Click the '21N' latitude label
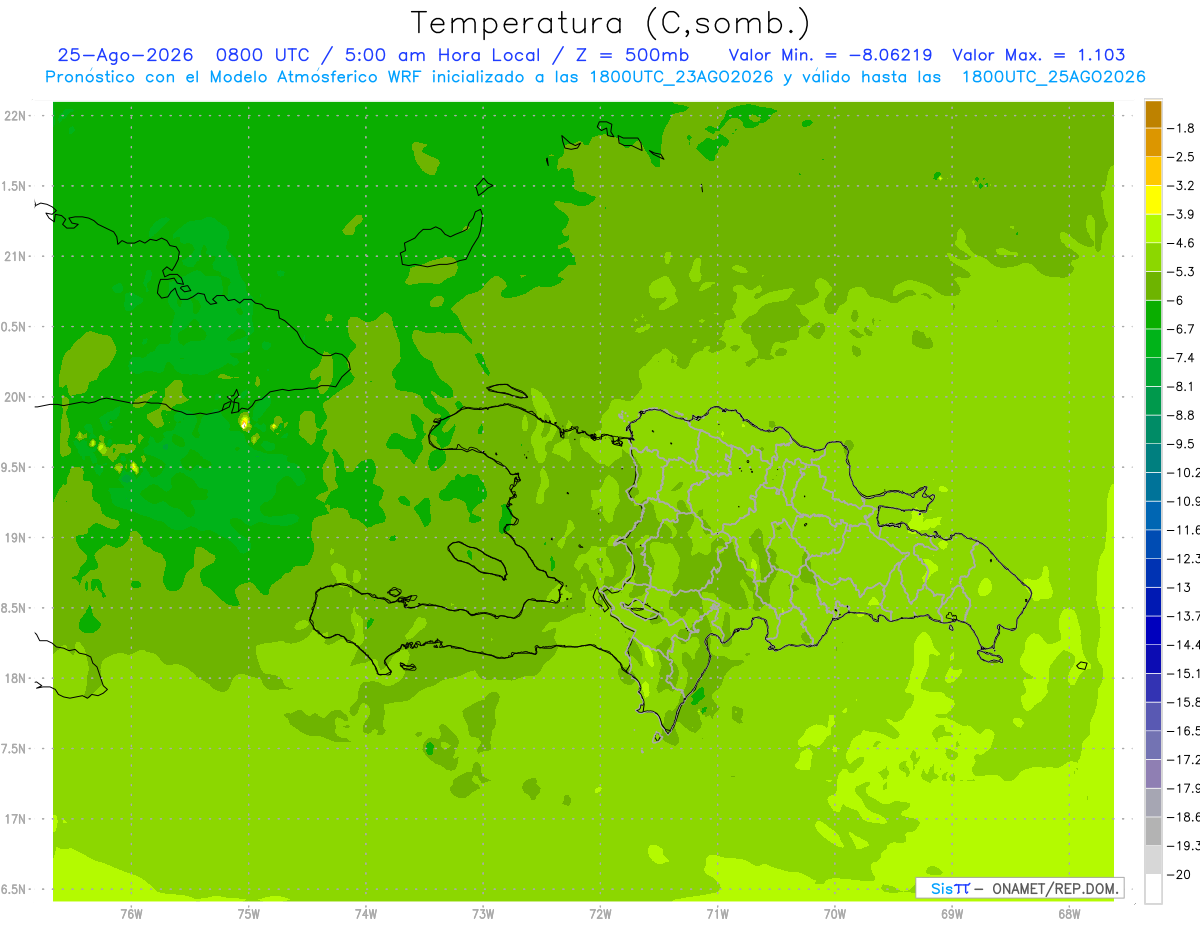Image resolution: width=1200 pixels, height=927 pixels. (17, 257)
